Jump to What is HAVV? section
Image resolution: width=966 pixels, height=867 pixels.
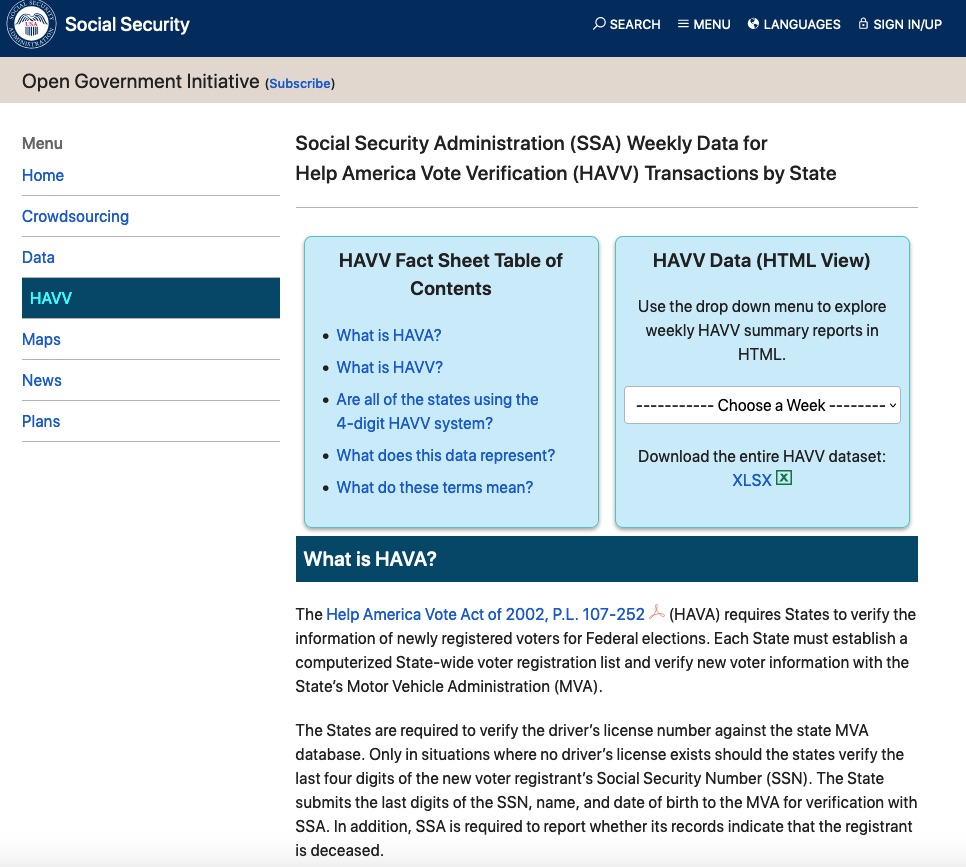click(x=389, y=367)
